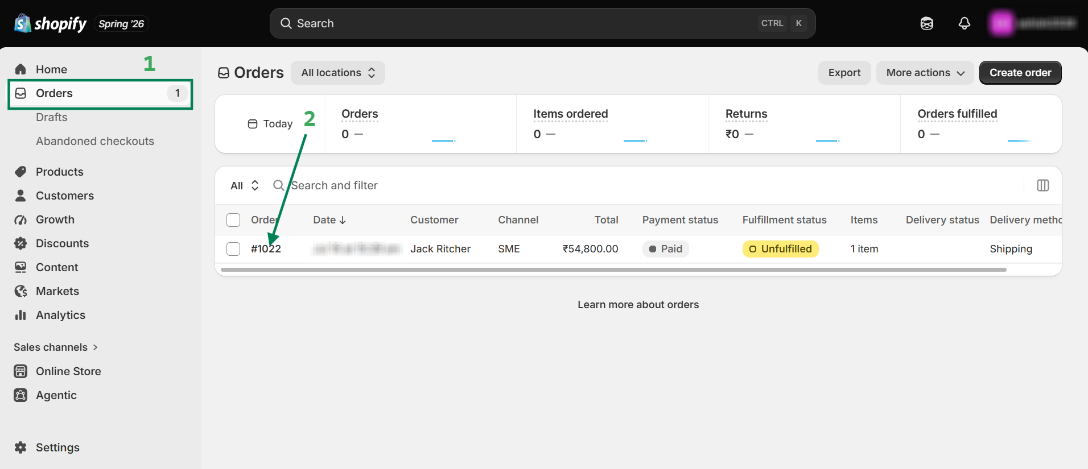1088x469 pixels.
Task: Open the edit columns icon in orders table
Action: pos(1042,185)
